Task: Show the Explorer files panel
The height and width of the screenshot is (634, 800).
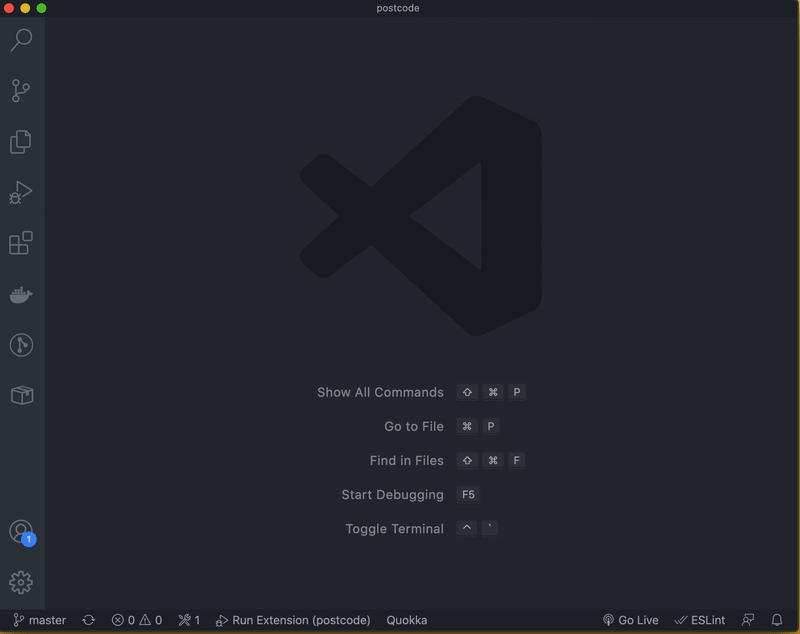Action: 21,142
